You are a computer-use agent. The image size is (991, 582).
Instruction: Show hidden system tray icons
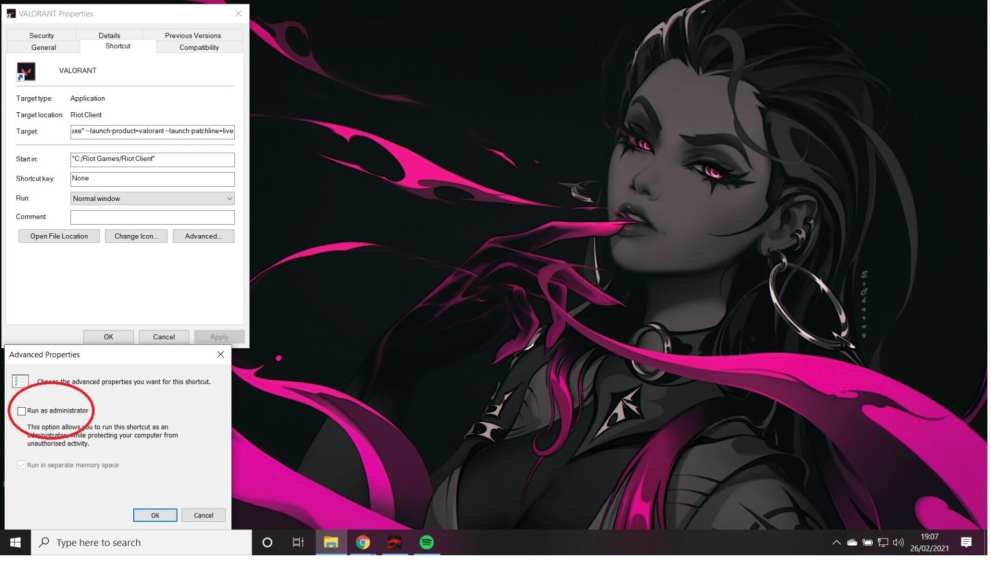[x=836, y=542]
